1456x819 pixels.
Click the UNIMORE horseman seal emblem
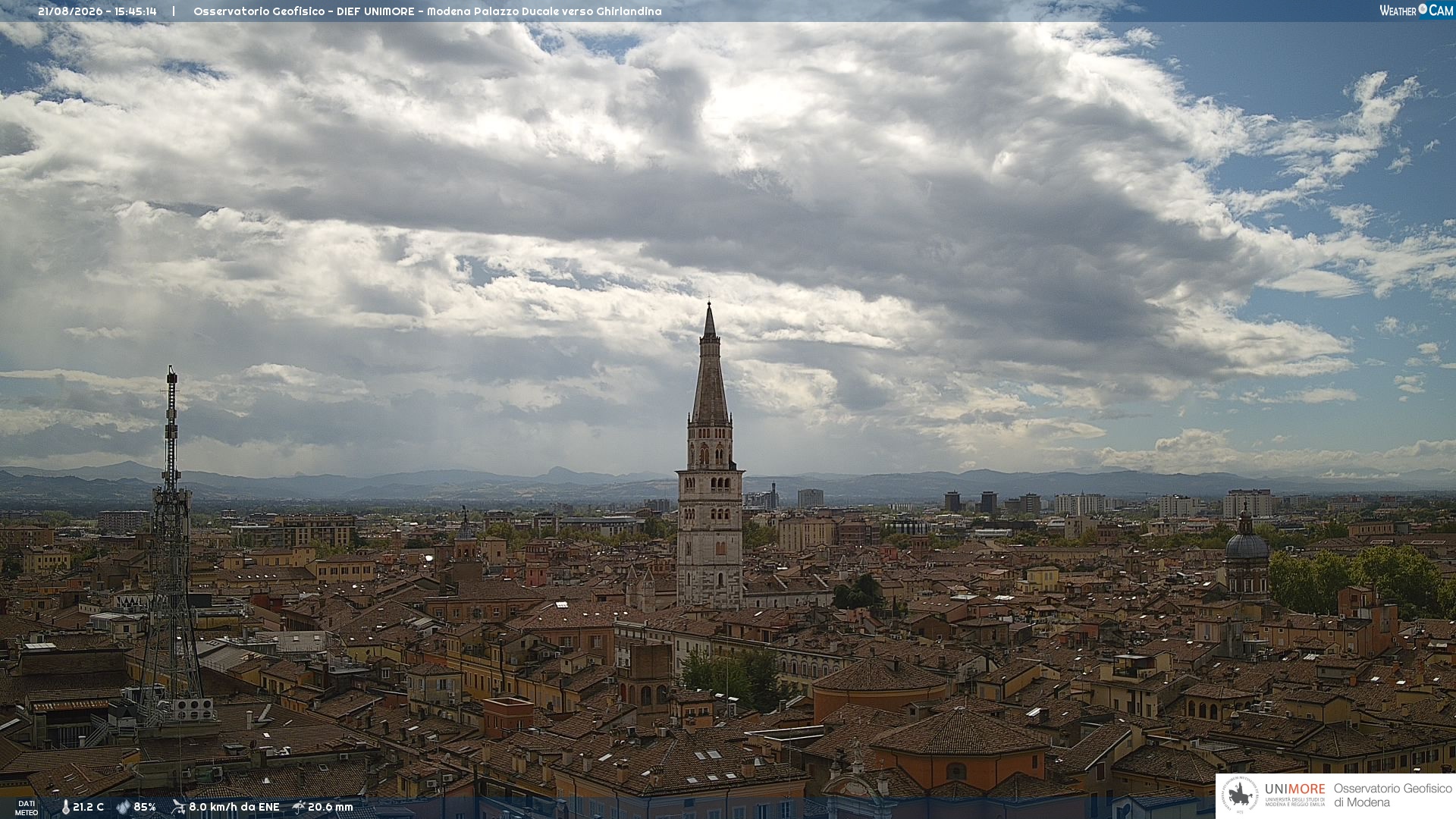1241,795
